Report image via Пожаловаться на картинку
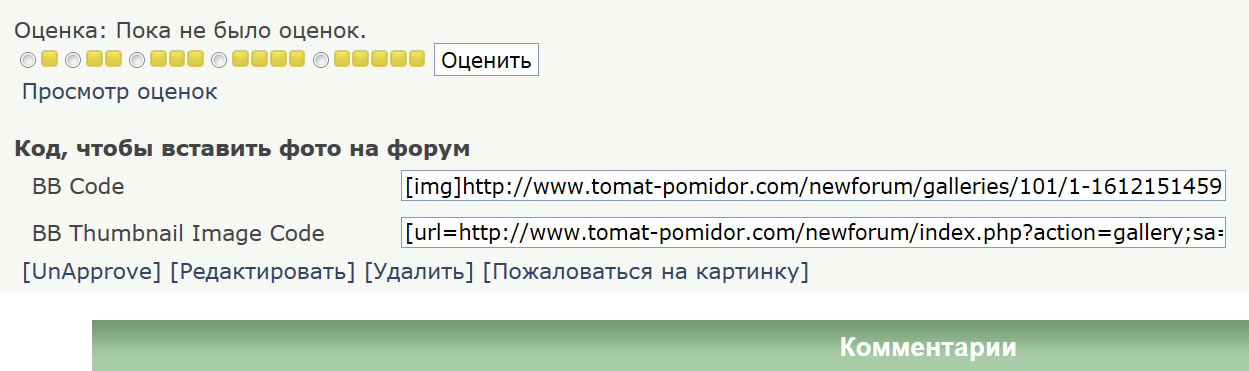Screen dimensions: 1249x371 [x=646, y=271]
